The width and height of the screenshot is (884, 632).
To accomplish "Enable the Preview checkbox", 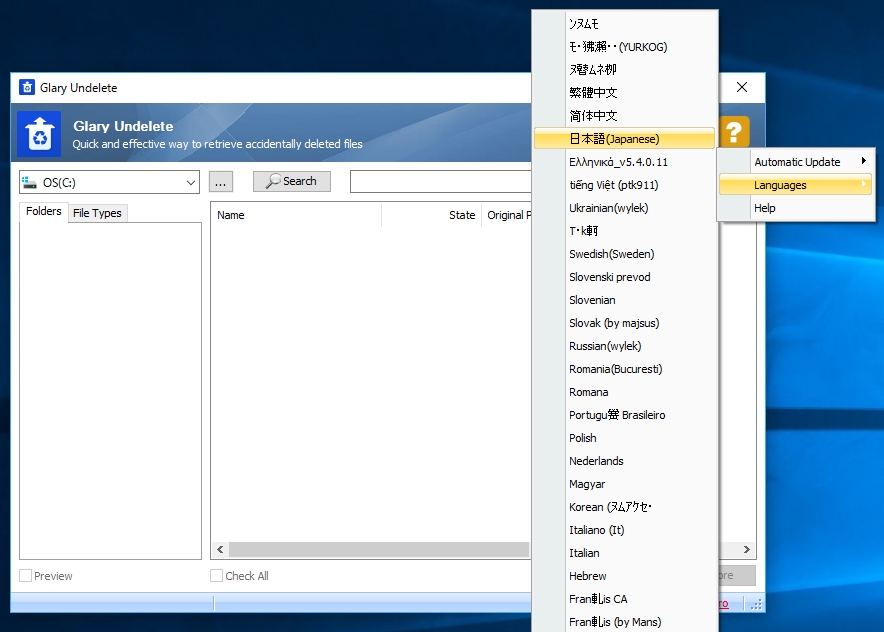I will 25,576.
